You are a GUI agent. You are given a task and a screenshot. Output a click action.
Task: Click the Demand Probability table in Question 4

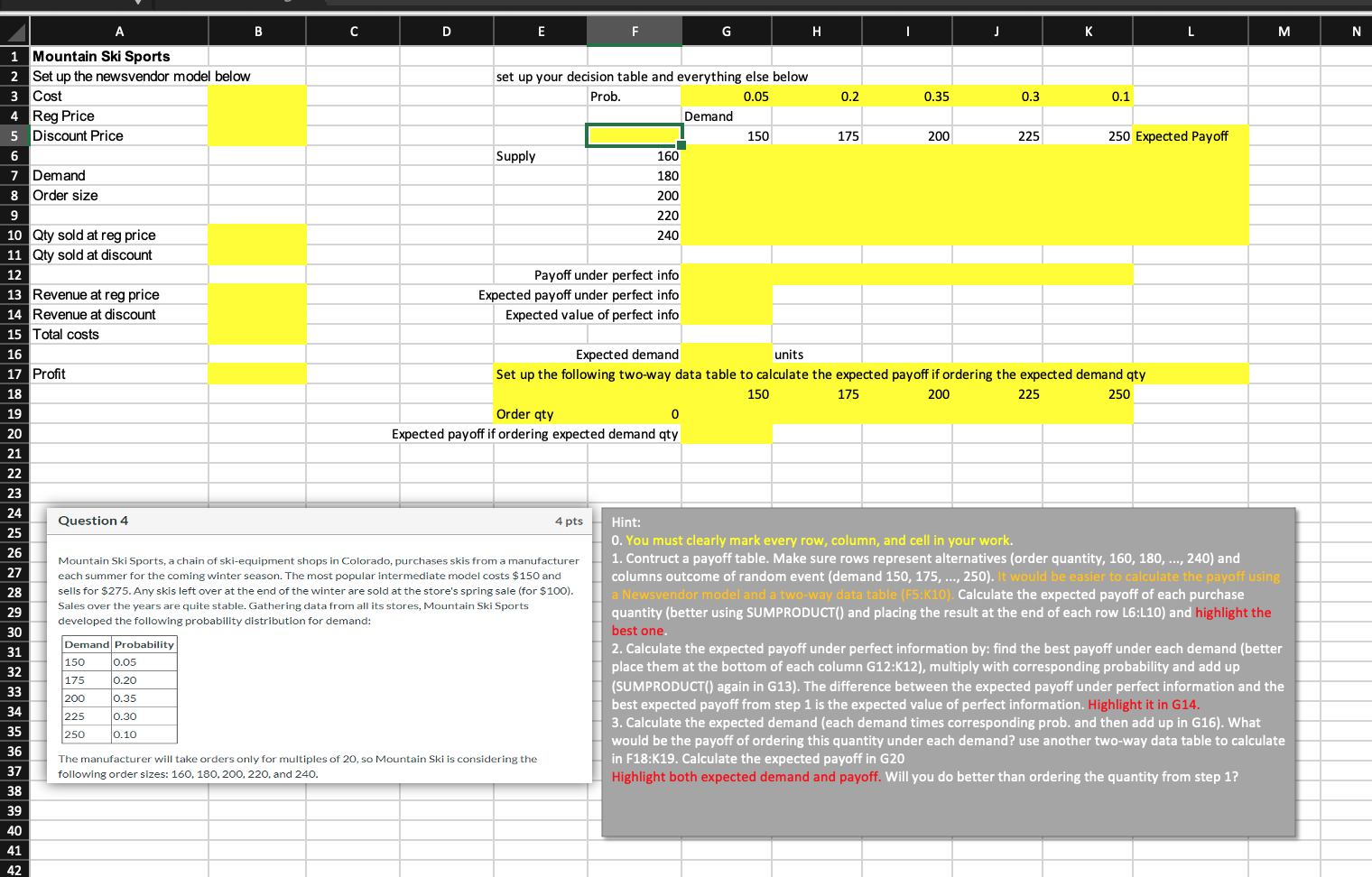coord(118,688)
